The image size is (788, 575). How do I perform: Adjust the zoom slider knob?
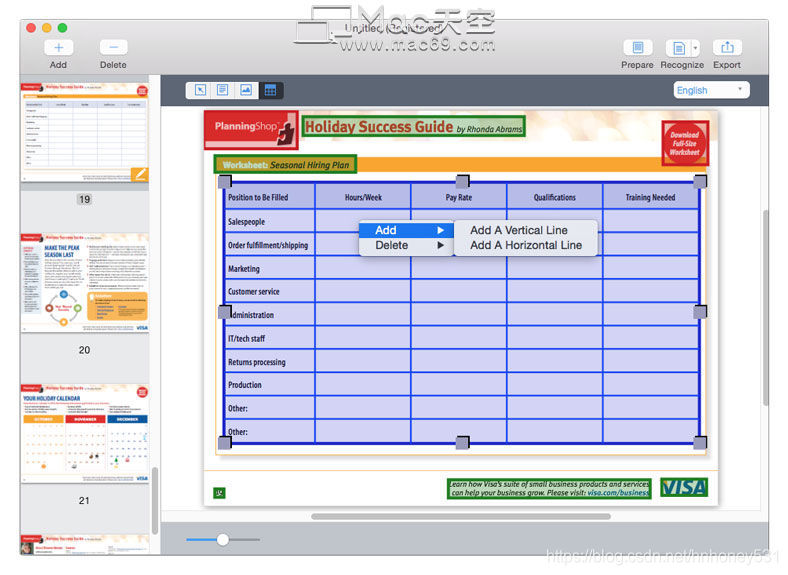(x=223, y=539)
